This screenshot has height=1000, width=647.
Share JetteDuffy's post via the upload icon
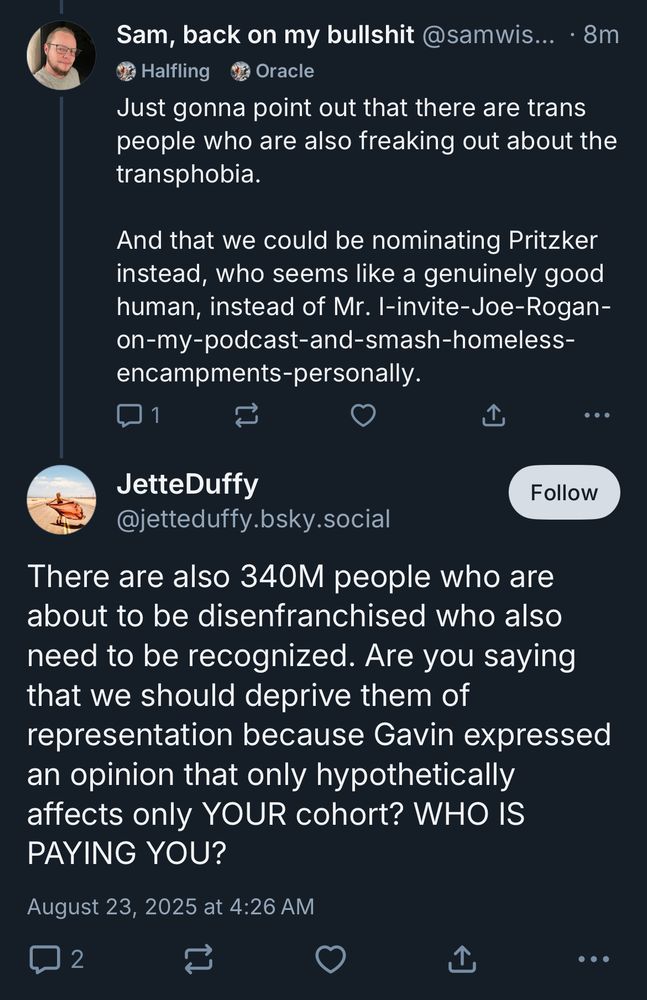point(463,959)
